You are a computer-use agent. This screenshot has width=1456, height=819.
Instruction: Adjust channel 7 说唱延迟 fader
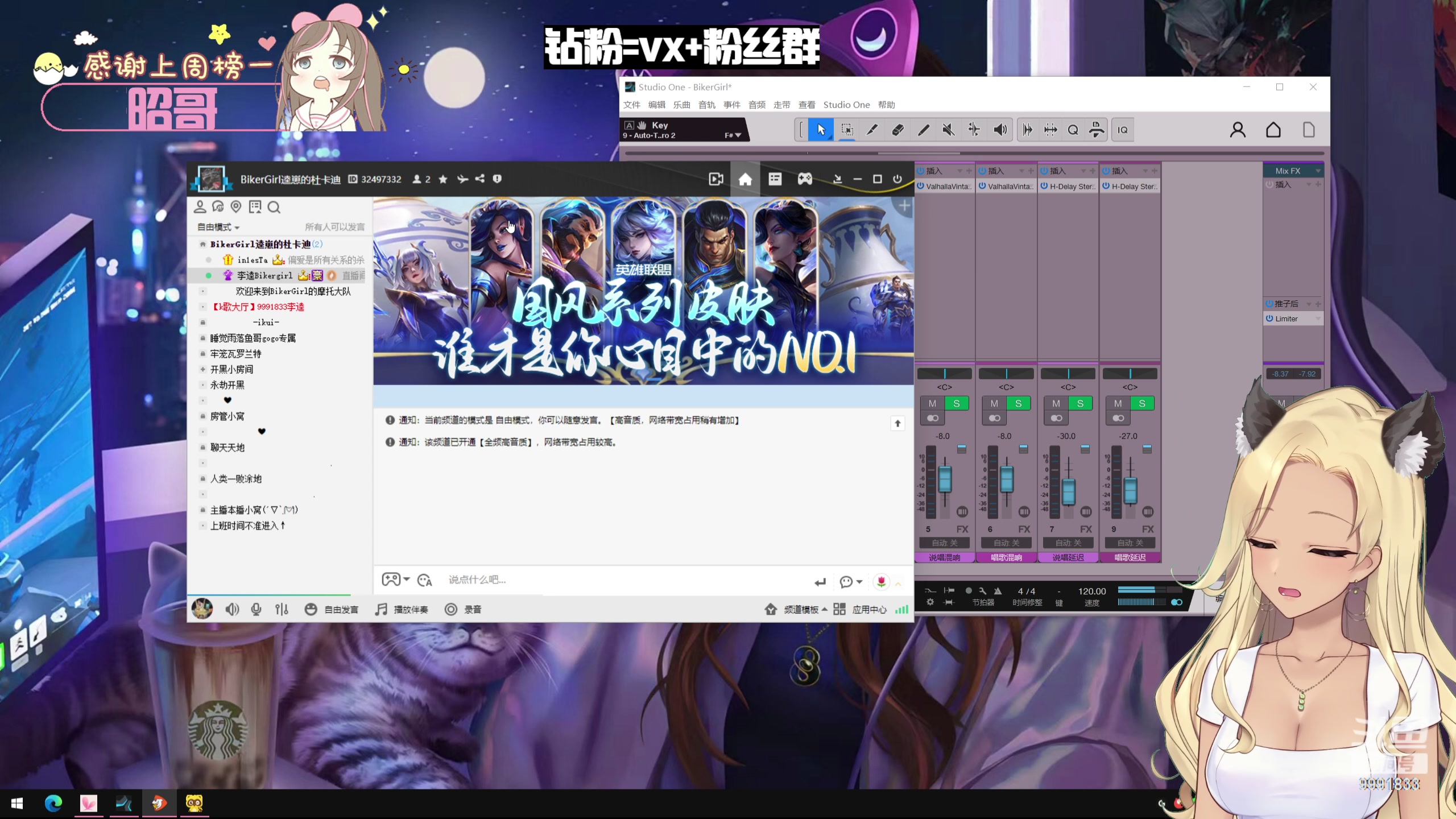point(1068,491)
